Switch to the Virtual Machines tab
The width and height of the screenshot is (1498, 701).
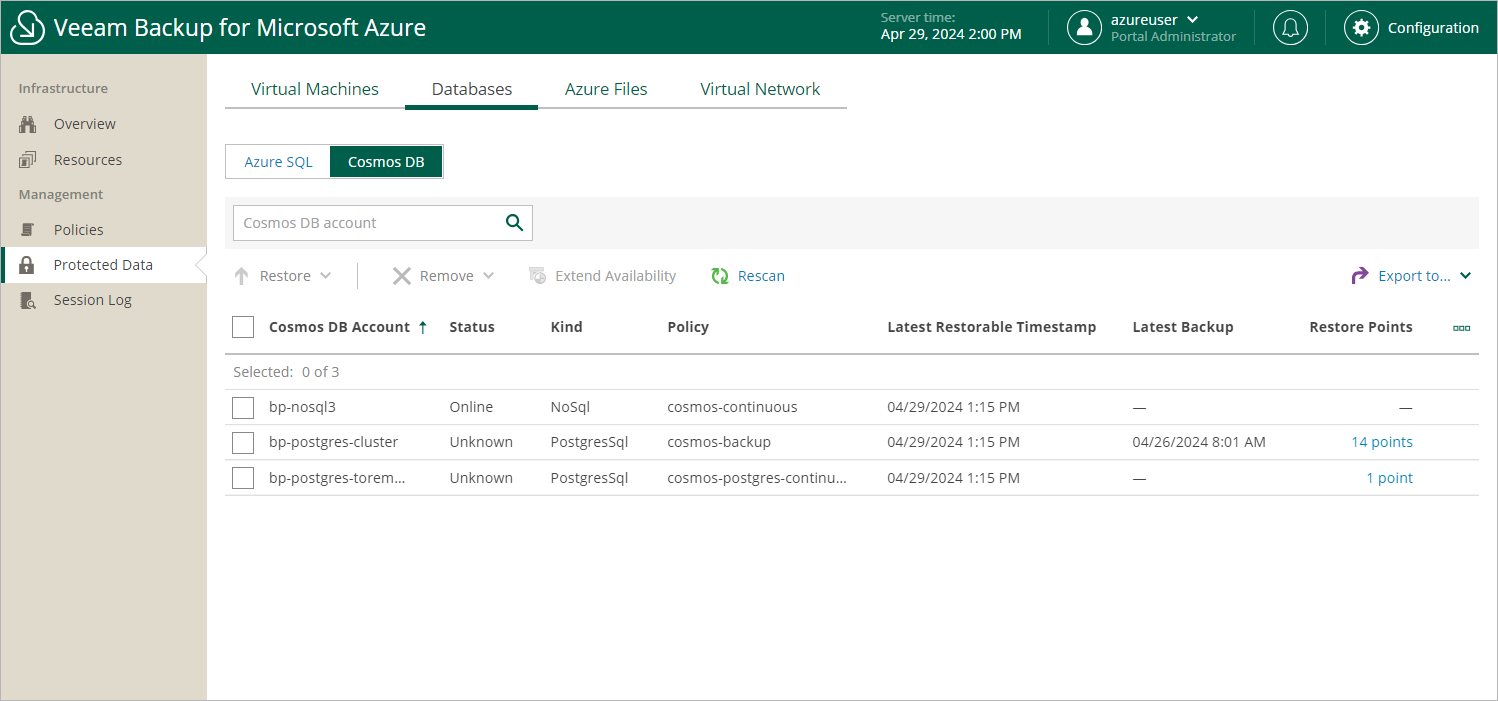(315, 89)
